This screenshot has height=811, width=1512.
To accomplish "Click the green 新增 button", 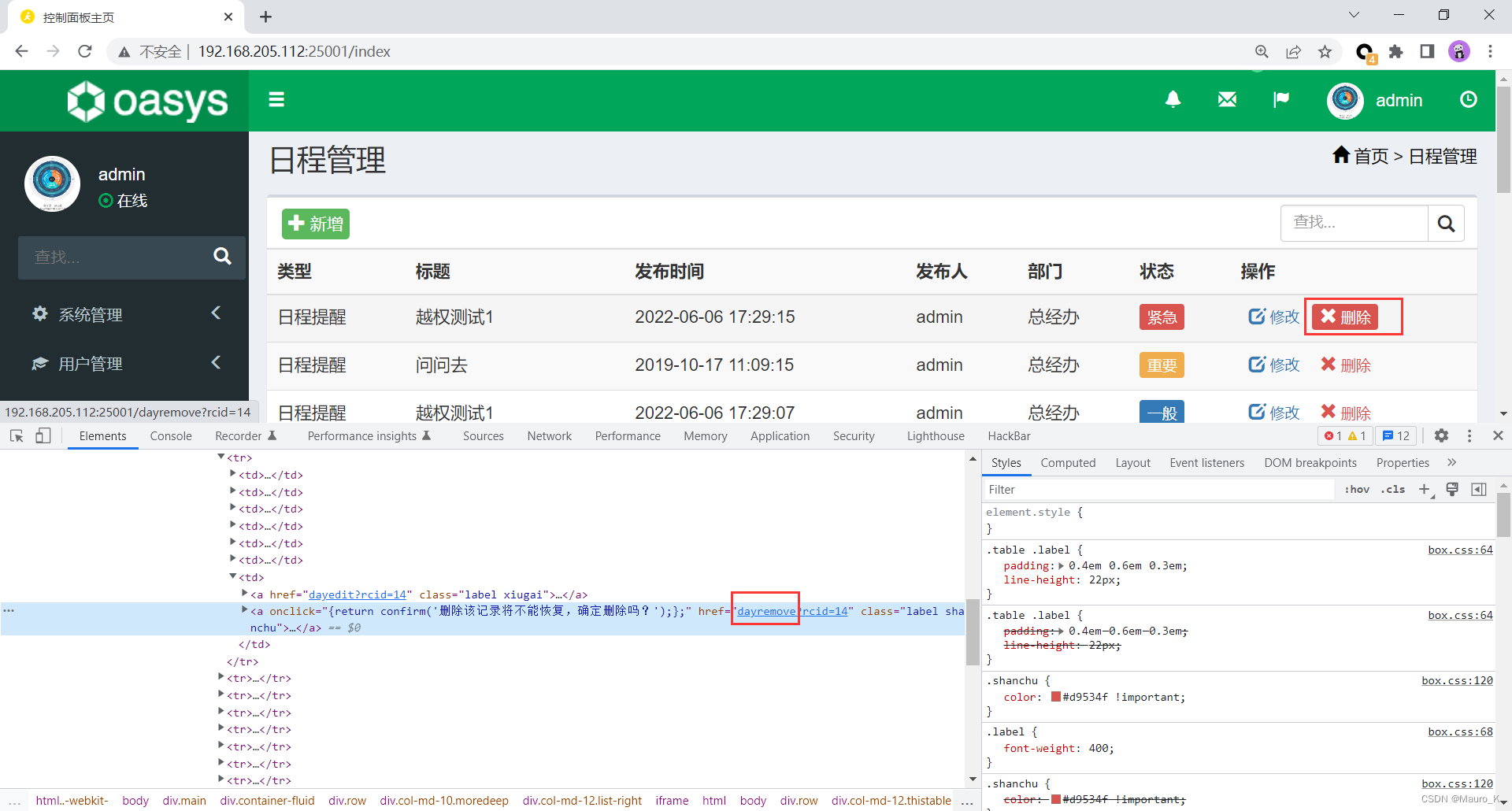I will click(315, 224).
